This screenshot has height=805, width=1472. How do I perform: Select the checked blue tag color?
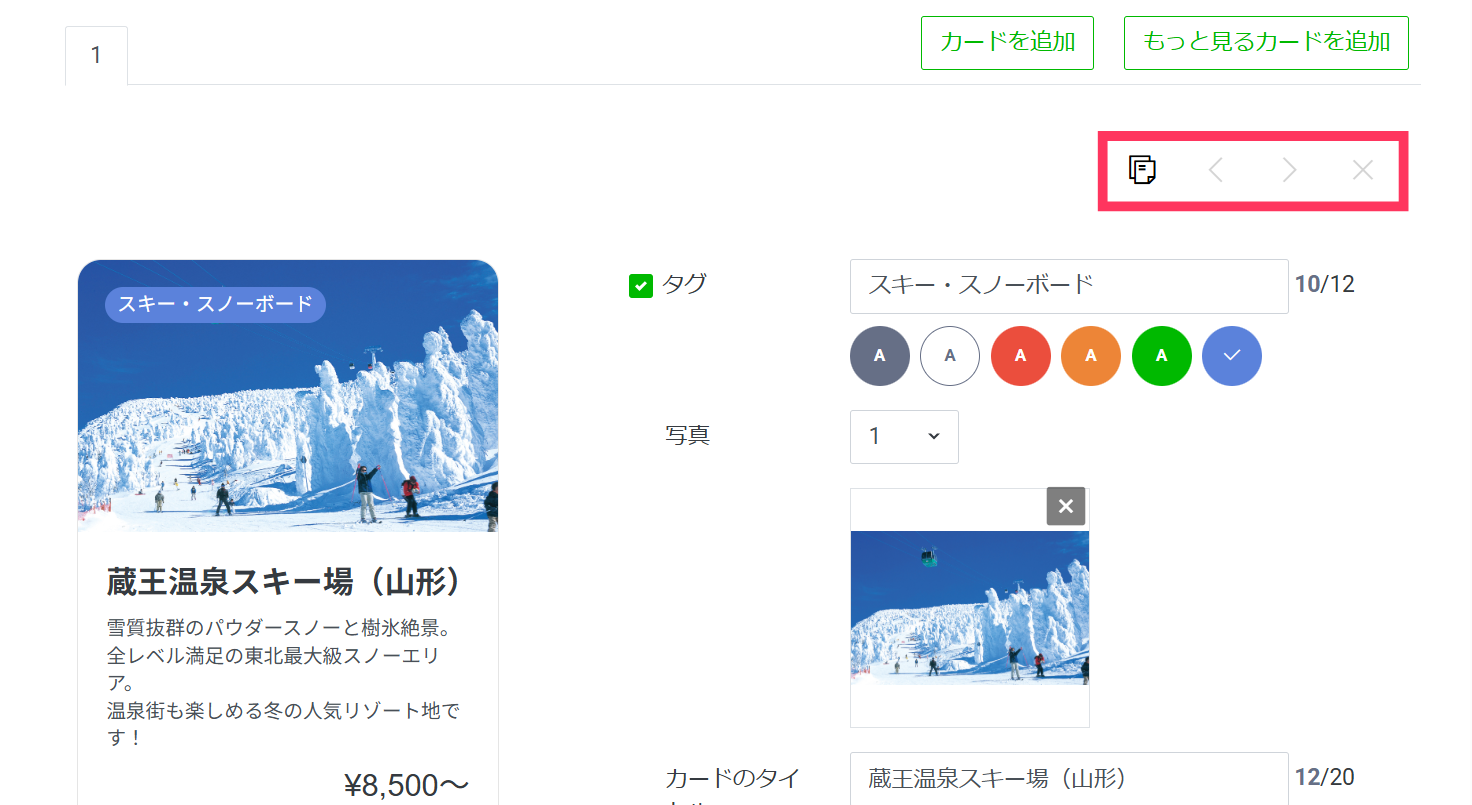1232,355
